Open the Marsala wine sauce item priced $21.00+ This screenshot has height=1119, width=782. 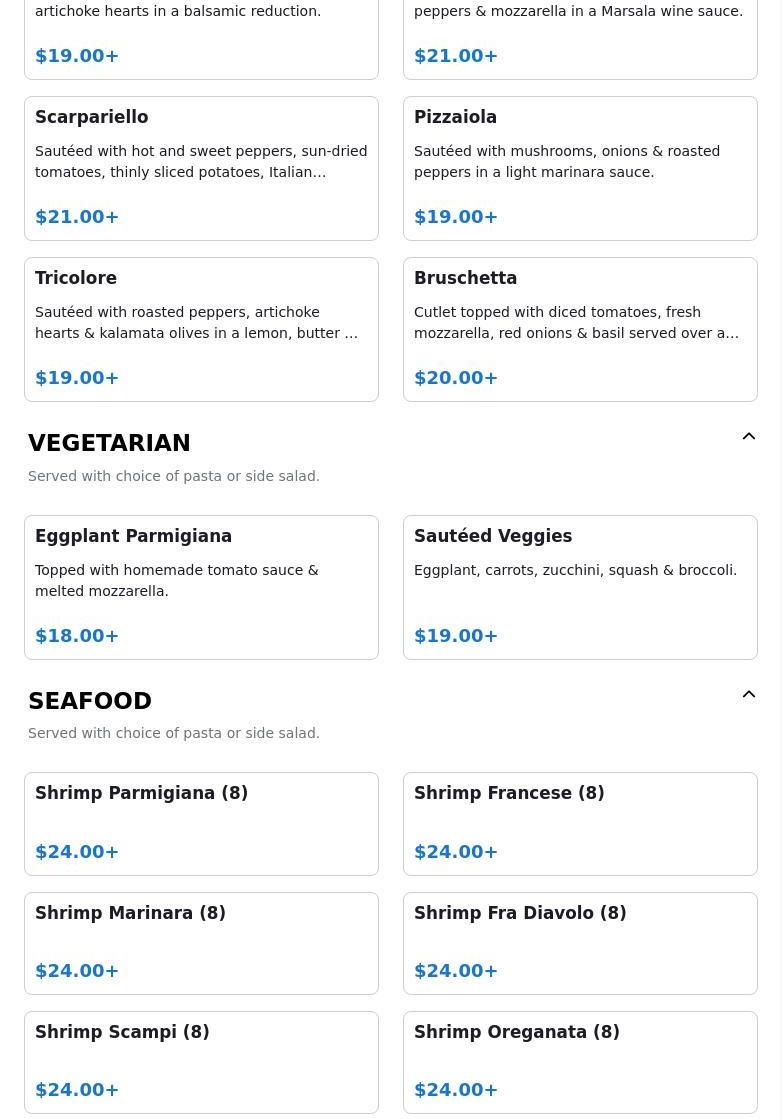580,39
